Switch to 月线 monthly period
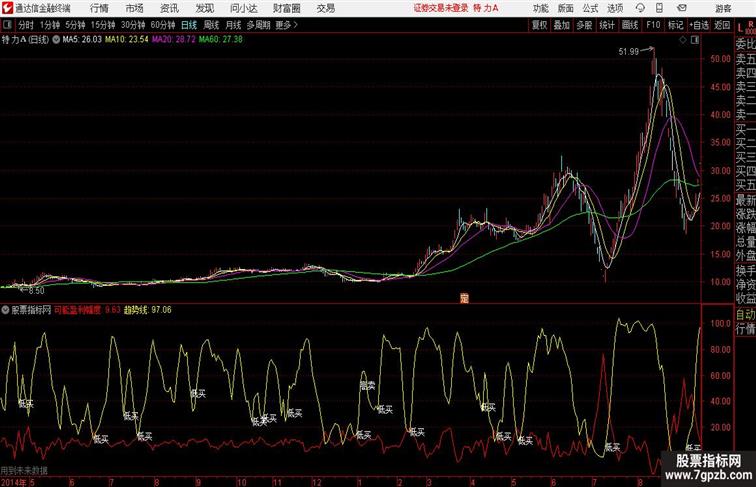Screen dimensions: 756x487 [x=233, y=25]
